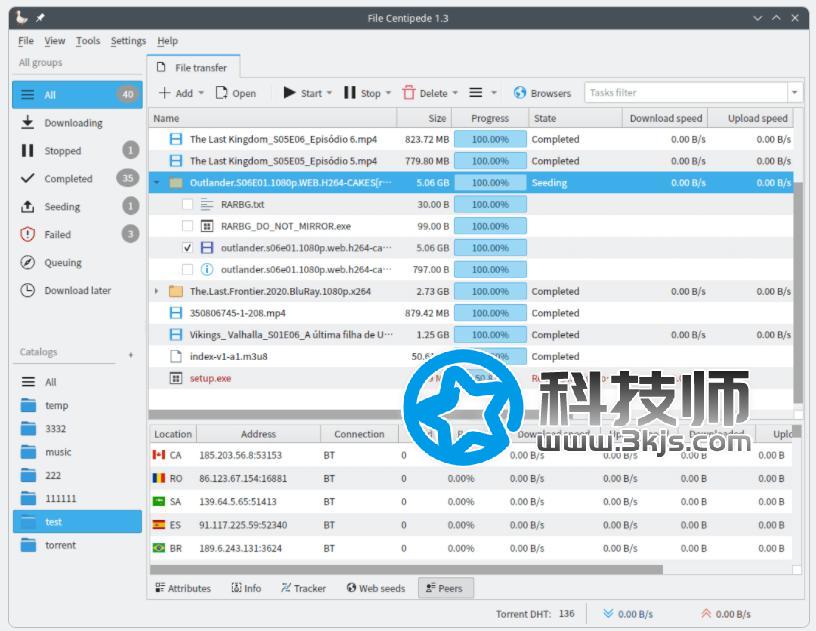Check the RARBG.txt file checkbox
The height and width of the screenshot is (631, 816).
click(x=187, y=204)
